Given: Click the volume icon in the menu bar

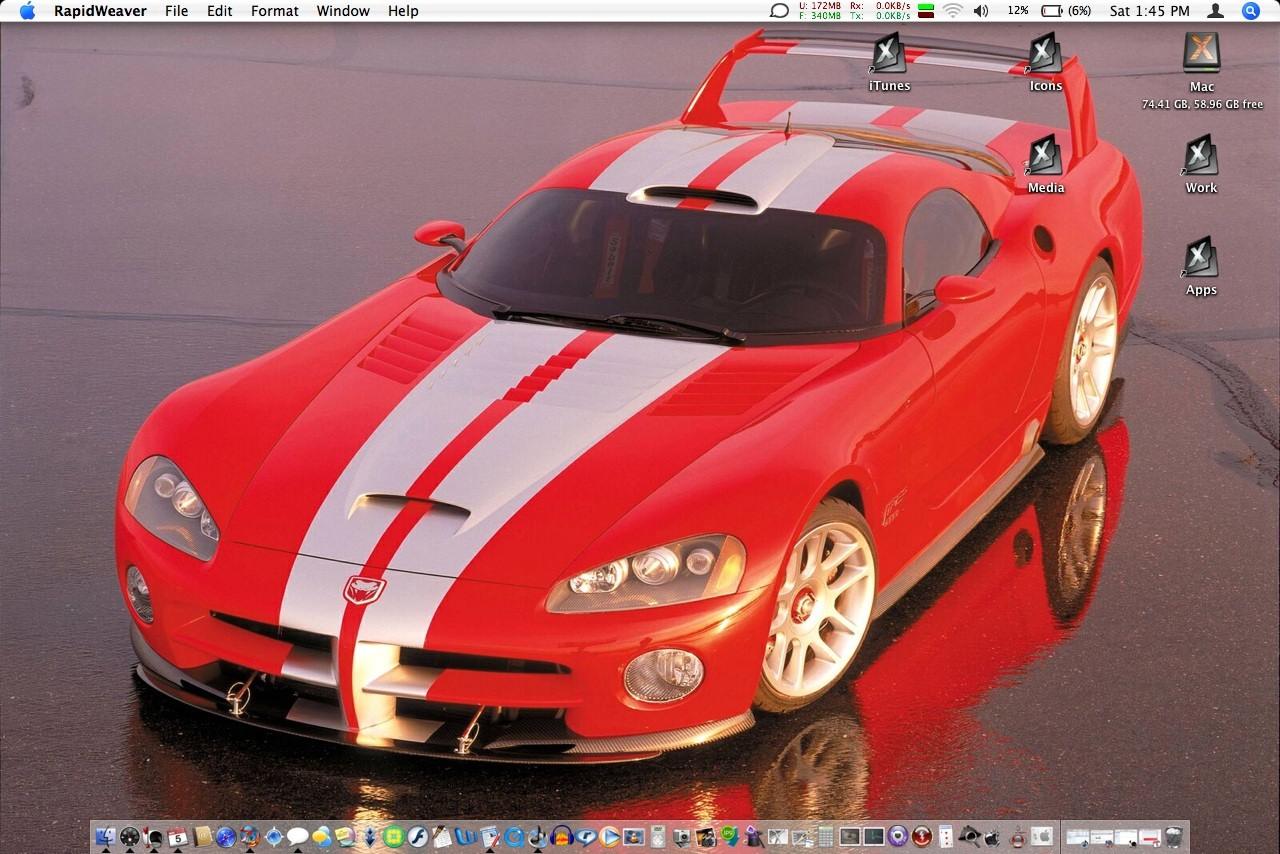Looking at the screenshot, I should point(980,11).
